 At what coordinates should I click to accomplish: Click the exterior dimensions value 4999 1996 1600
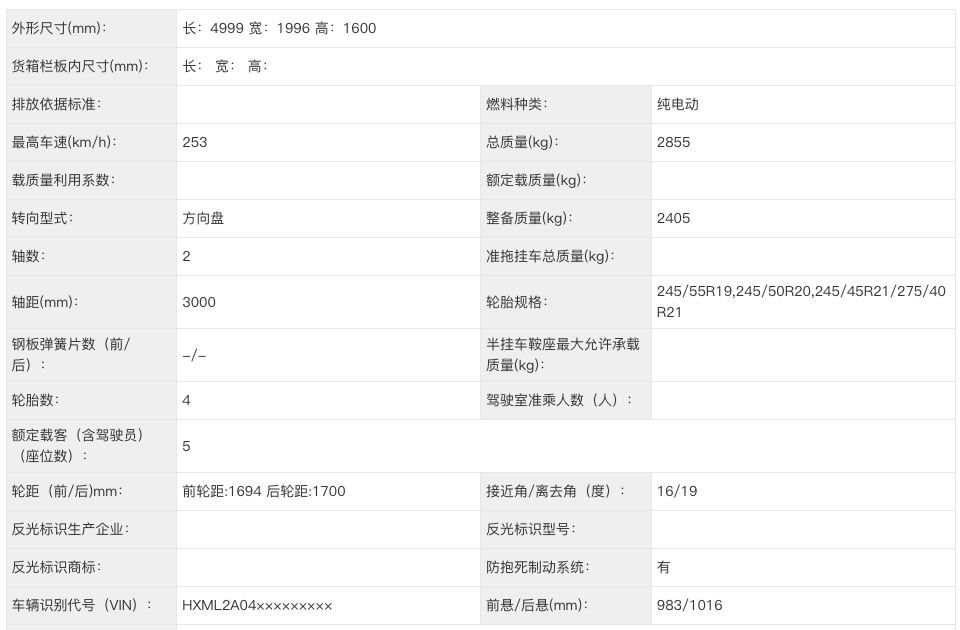pyautogui.click(x=279, y=28)
